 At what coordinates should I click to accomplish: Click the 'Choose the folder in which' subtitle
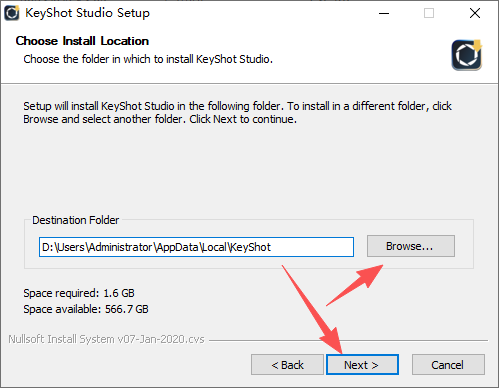coord(148,59)
